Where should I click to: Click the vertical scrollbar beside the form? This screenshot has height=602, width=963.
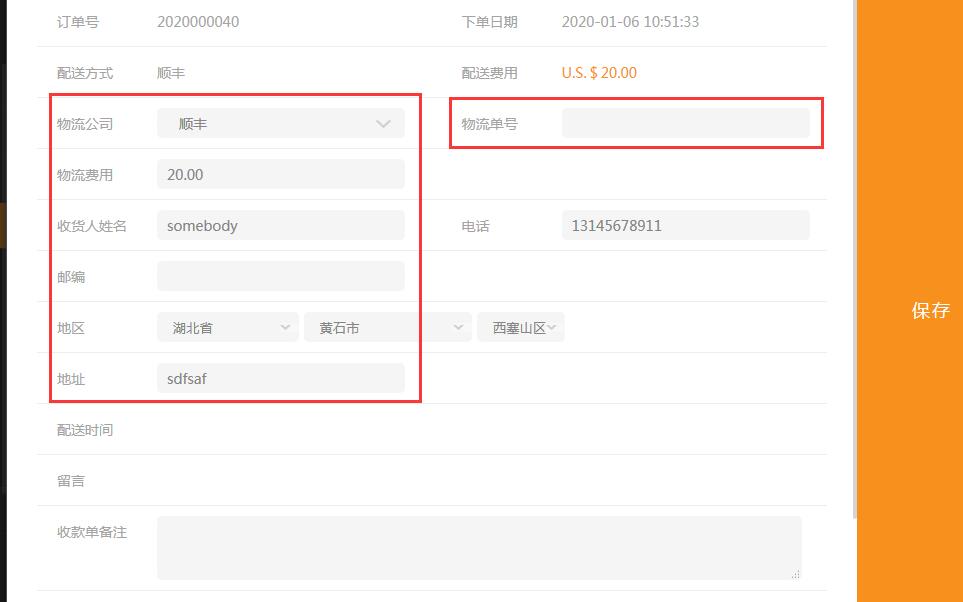(x=853, y=260)
